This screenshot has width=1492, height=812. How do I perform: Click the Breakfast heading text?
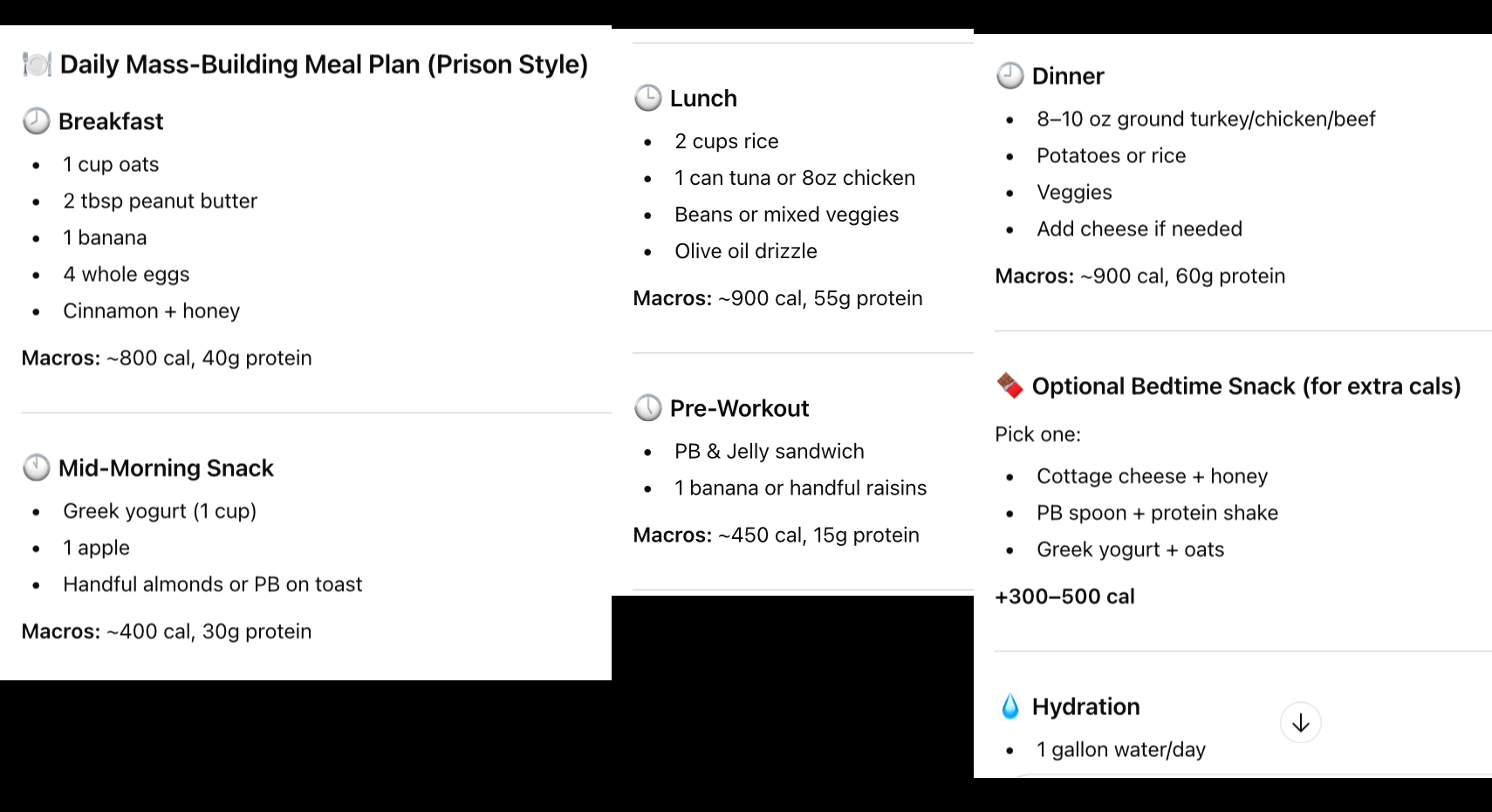coord(111,121)
